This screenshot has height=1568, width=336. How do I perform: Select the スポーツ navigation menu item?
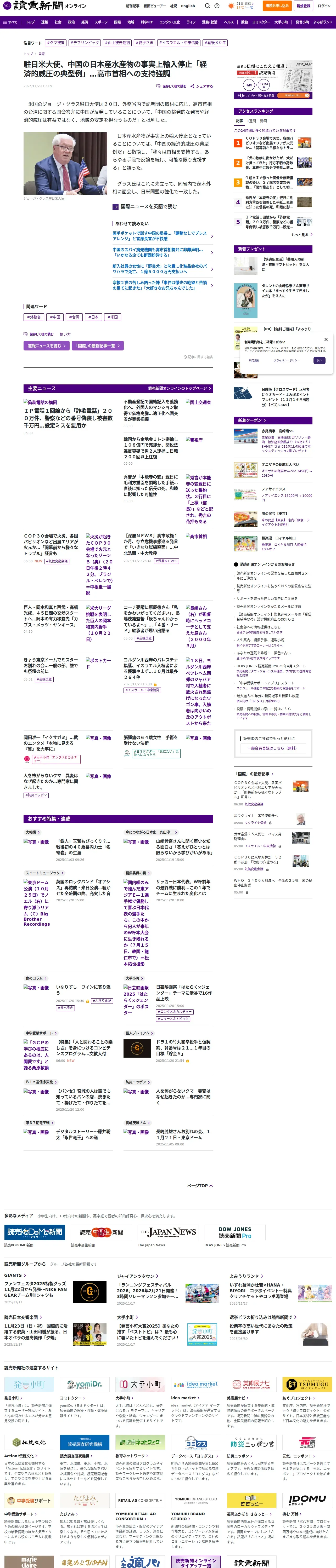(101, 22)
